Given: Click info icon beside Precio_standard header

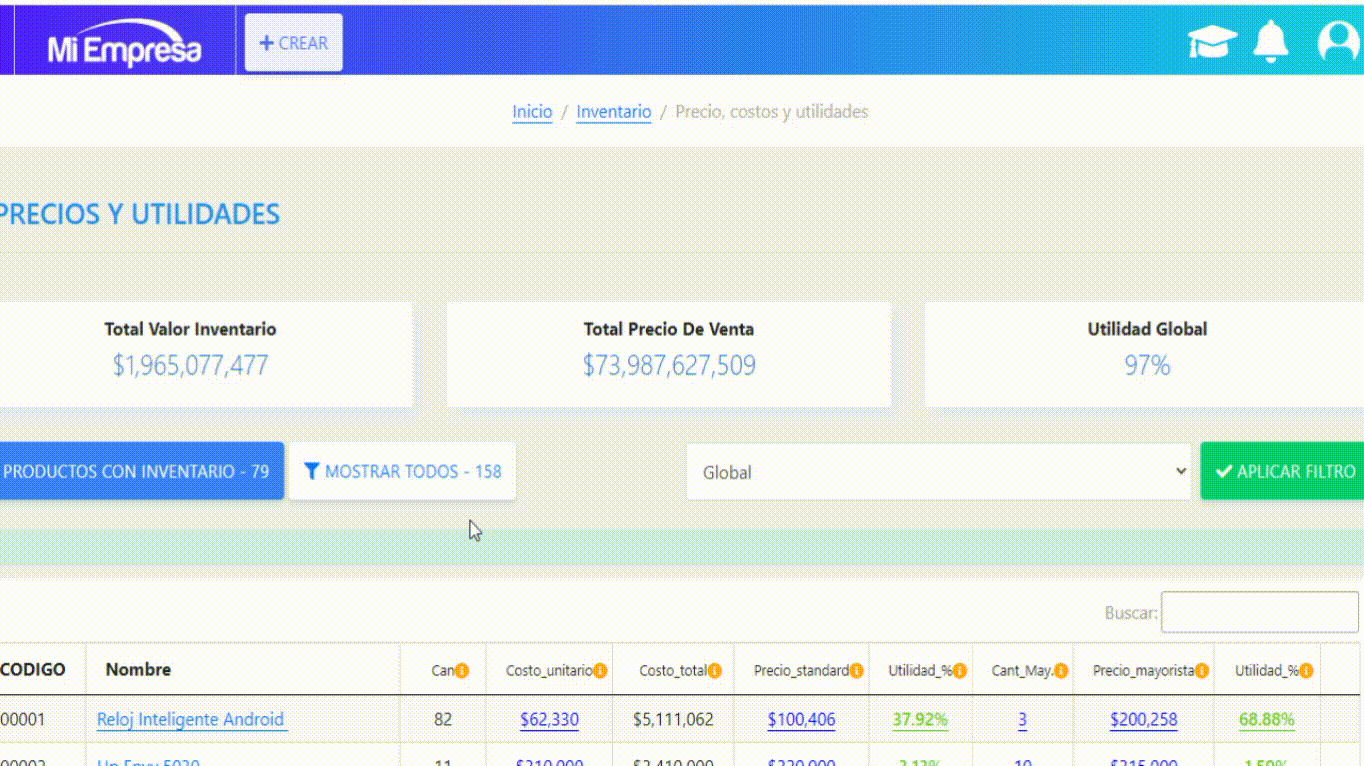Looking at the screenshot, I should 857,671.
